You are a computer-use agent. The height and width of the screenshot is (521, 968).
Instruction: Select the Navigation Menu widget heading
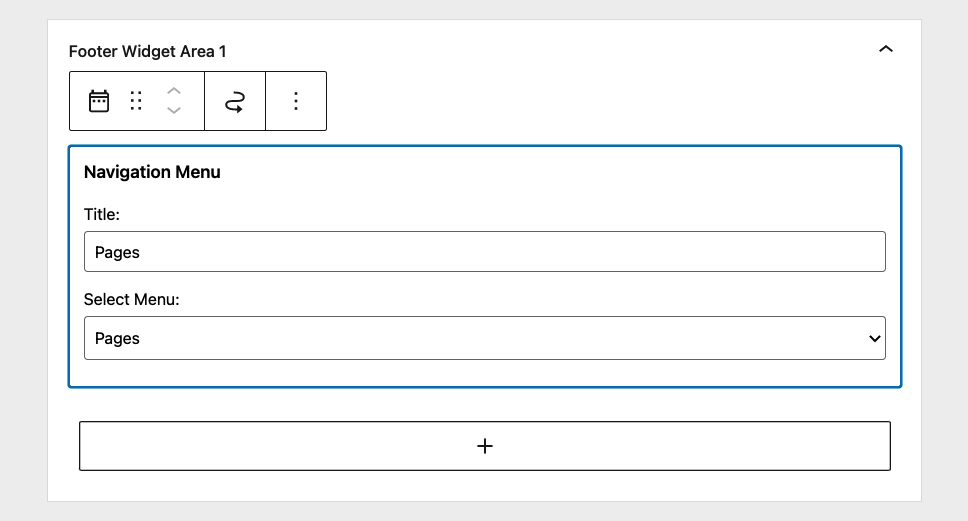(x=152, y=172)
